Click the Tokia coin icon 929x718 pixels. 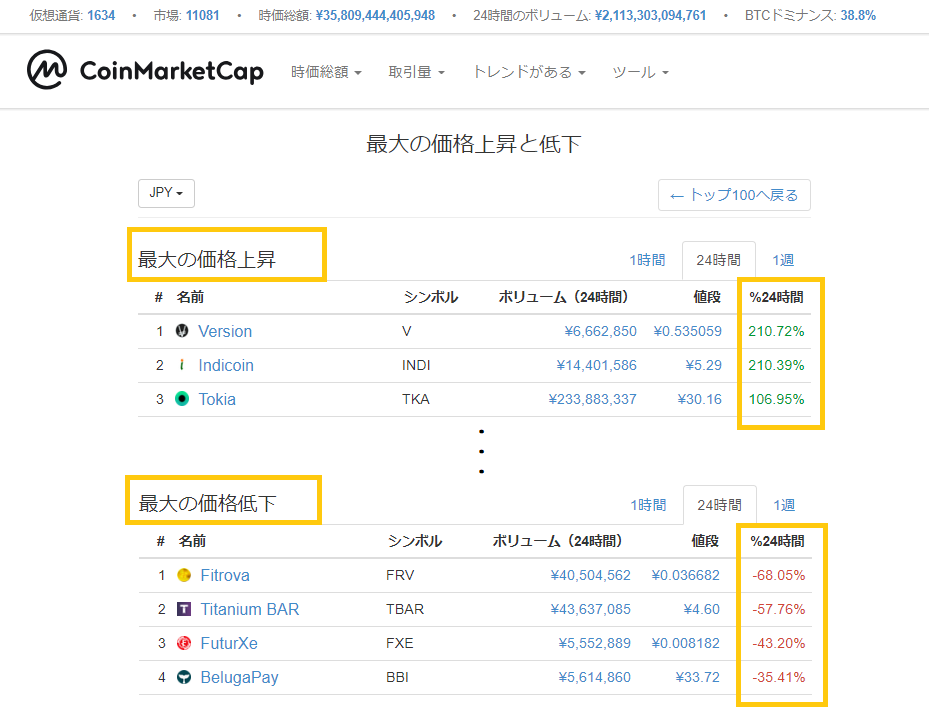pos(182,399)
